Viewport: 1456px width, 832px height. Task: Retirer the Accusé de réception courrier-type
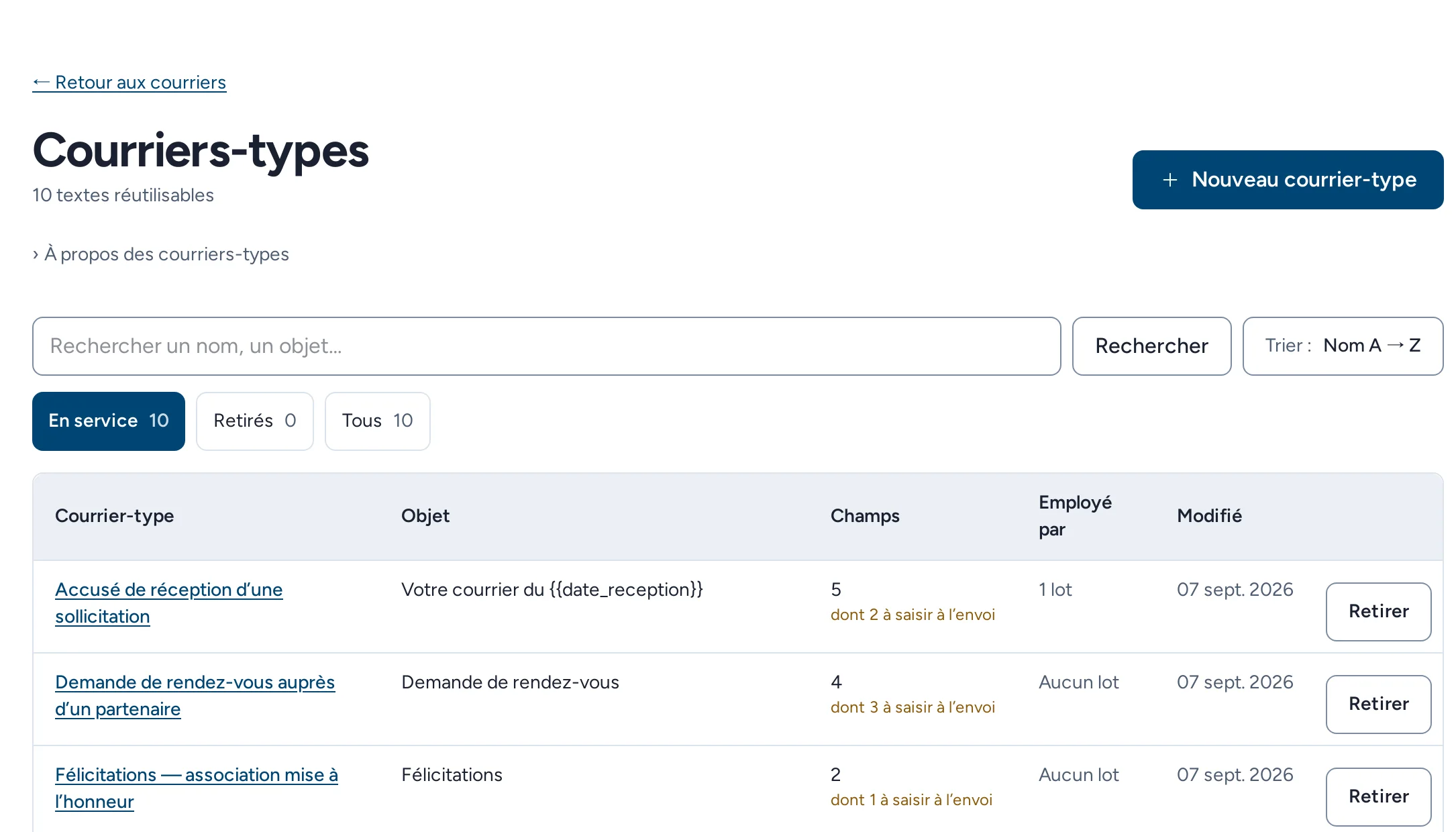pos(1378,612)
